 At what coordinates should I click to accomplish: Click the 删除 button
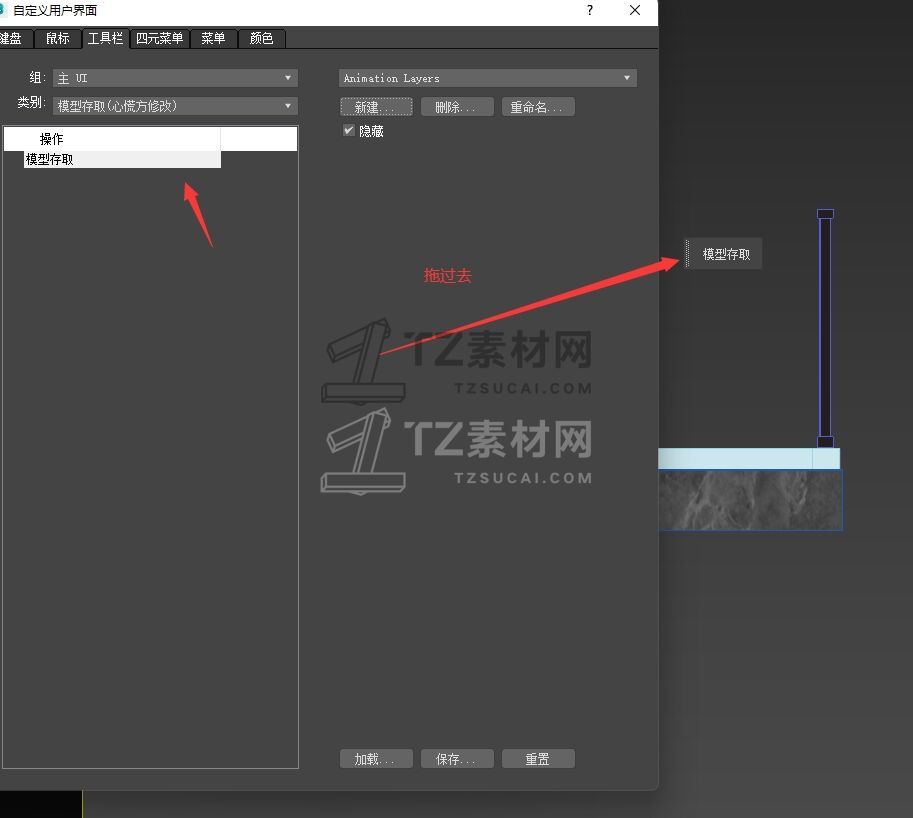coord(457,107)
